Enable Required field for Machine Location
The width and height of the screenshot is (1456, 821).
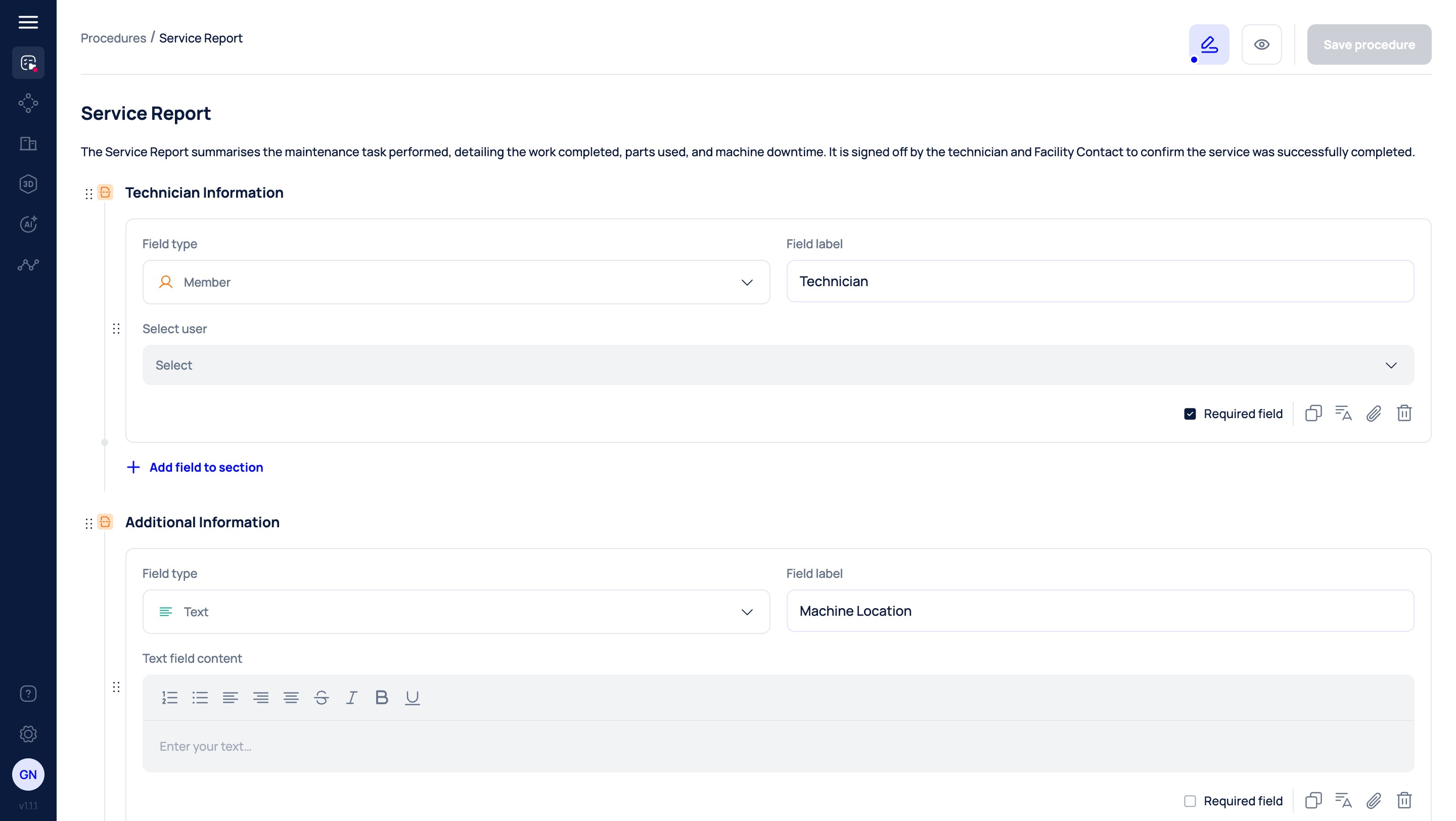point(1190,801)
